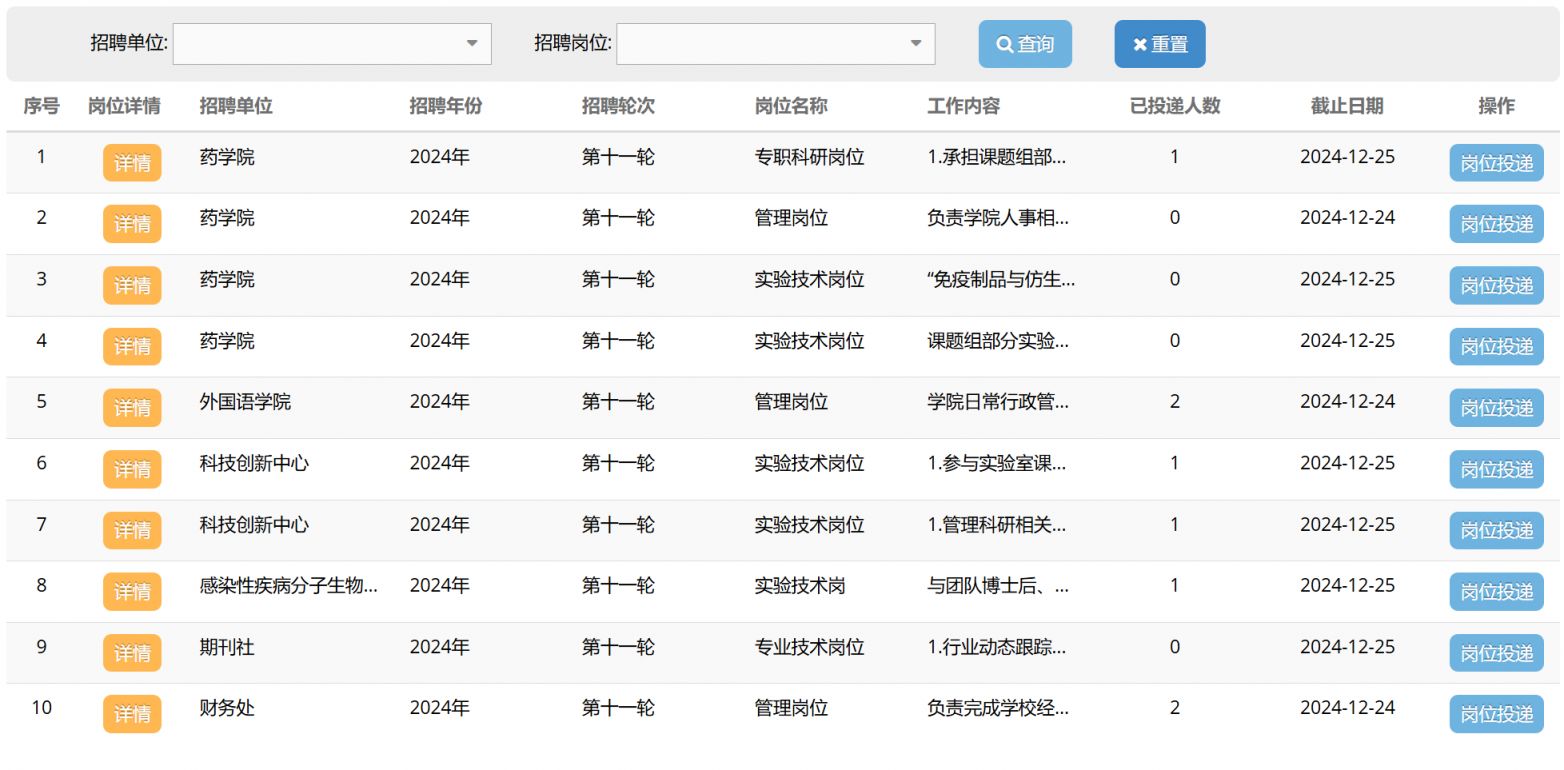Viewport: 1564px width, 770px height.
Task: Click the 查询 search button
Action: pyautogui.click(x=1025, y=44)
